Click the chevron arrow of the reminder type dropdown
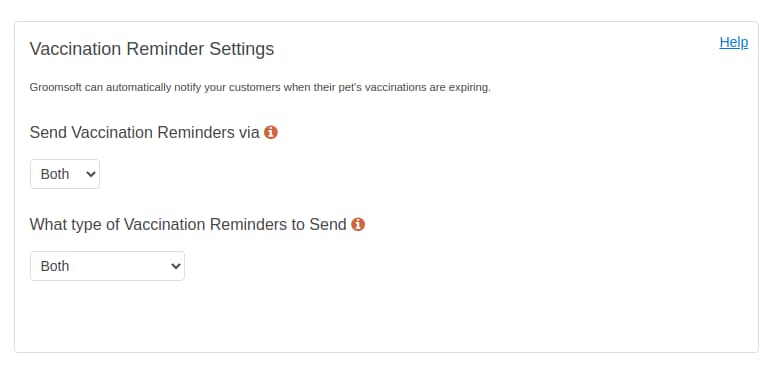The image size is (775, 368). click(175, 266)
